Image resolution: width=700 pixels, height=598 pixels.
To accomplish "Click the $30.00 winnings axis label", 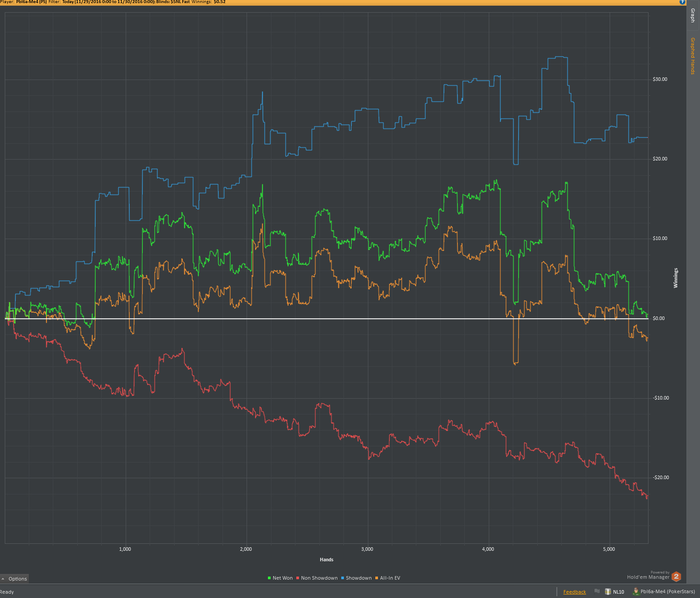I will point(660,79).
